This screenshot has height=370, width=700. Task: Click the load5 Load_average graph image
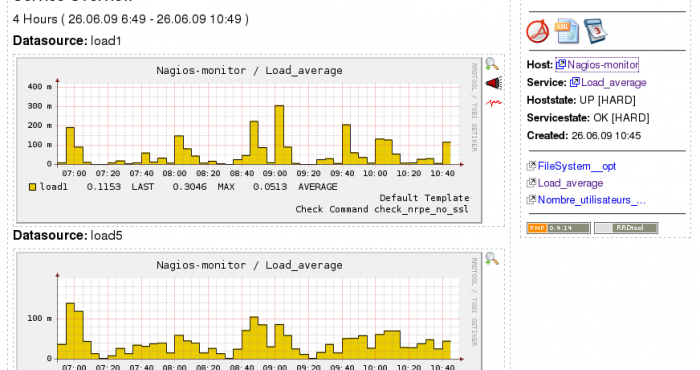(x=249, y=311)
